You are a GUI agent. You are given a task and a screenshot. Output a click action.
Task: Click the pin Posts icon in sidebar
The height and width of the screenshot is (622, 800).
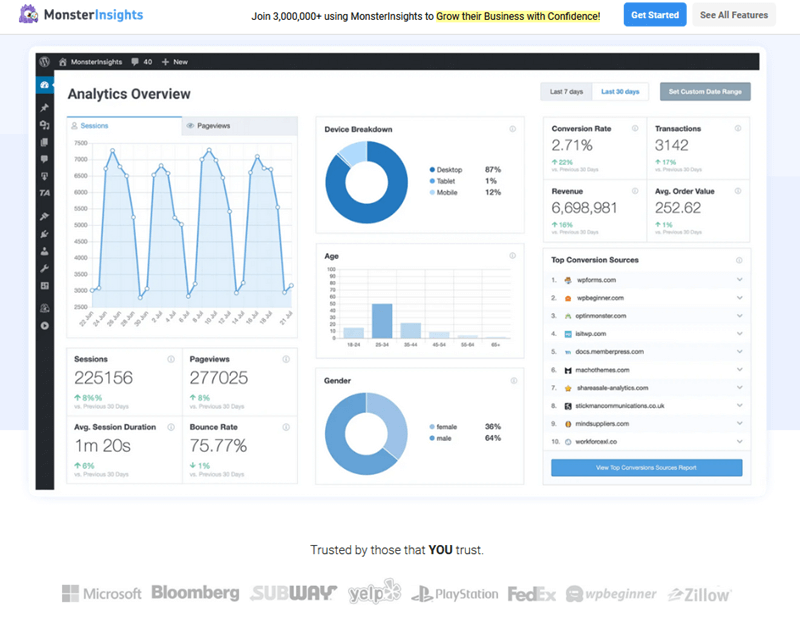[x=44, y=107]
